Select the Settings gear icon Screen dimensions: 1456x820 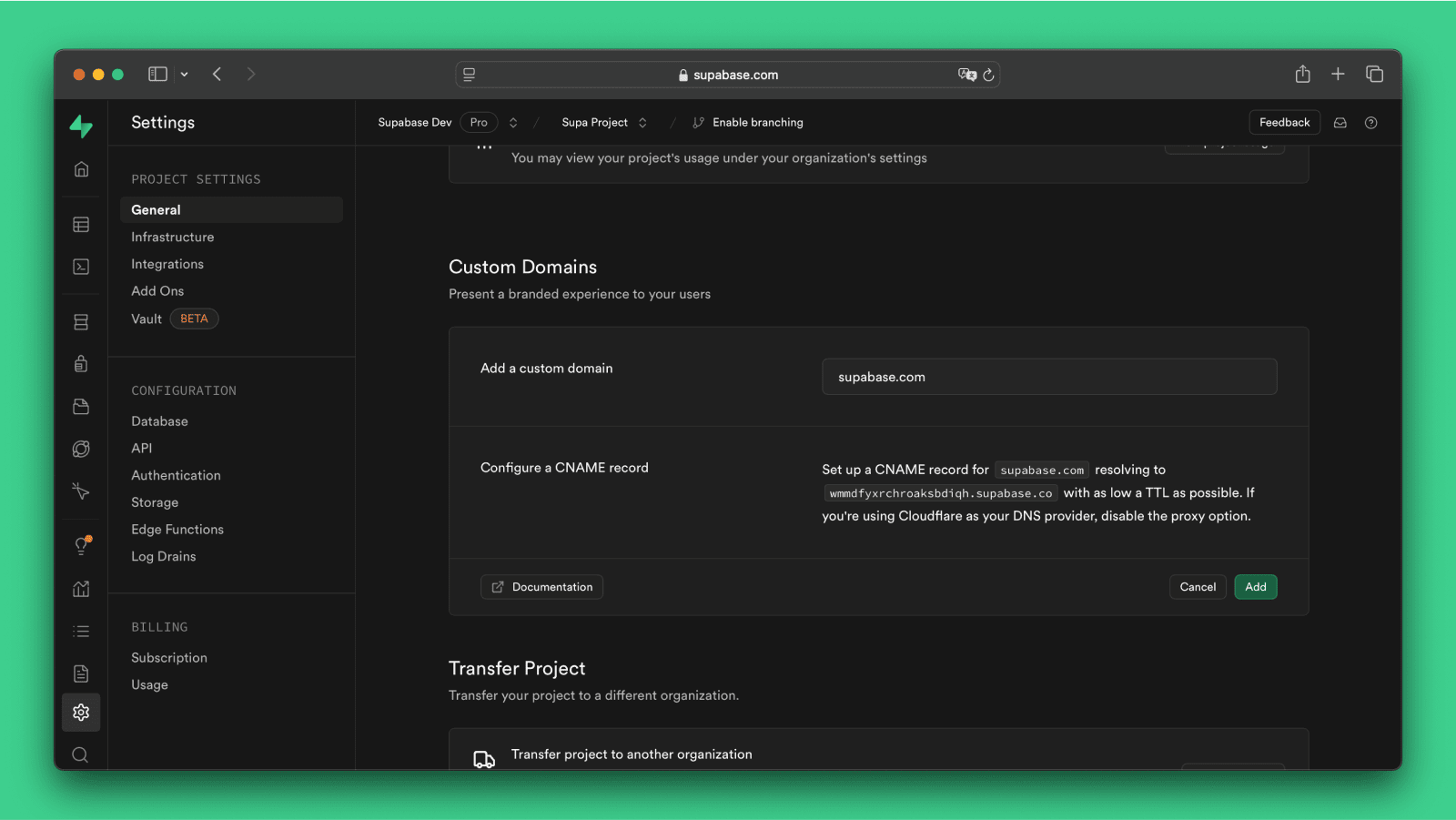[81, 713]
